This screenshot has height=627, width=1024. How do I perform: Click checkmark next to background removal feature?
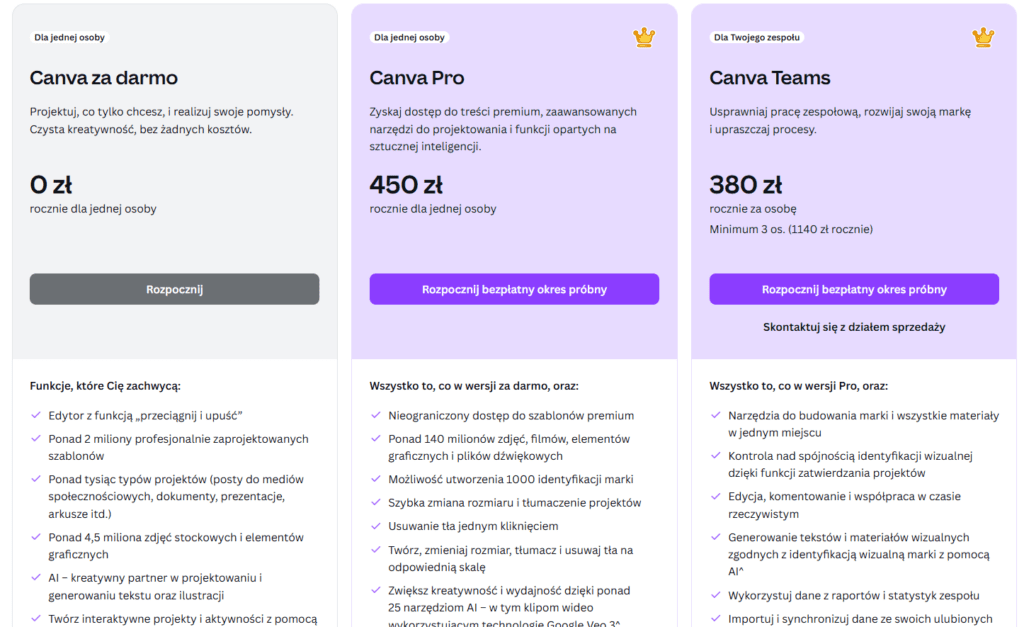click(376, 526)
